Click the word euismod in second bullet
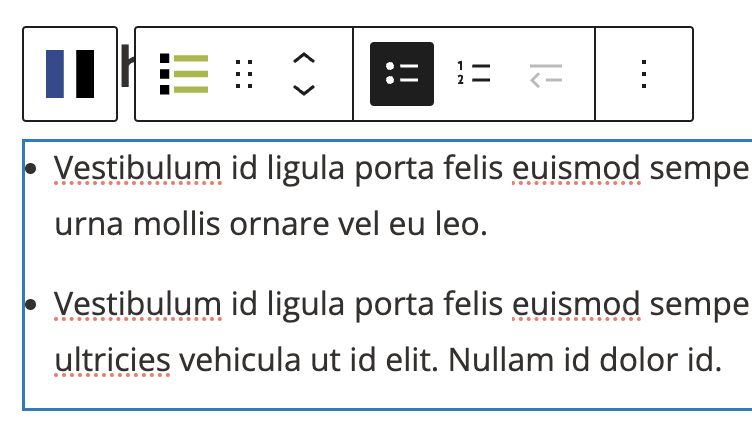The width and height of the screenshot is (752, 438). pos(575,303)
